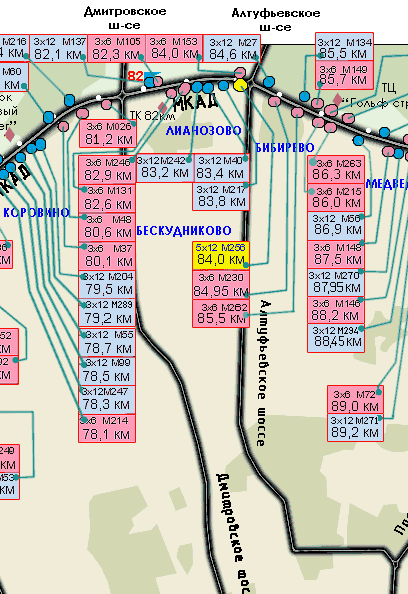Click the top Дмитровское ш-се heading
The image size is (408, 594).
tap(125, 18)
